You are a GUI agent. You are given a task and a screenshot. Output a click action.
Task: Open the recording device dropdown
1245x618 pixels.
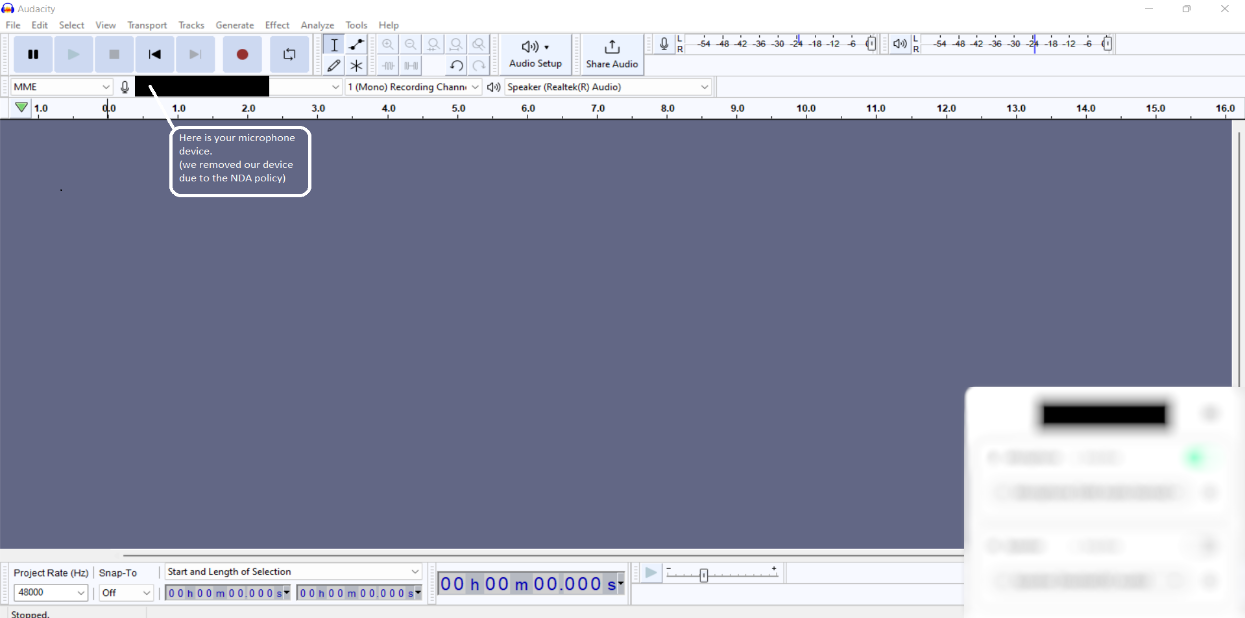pos(238,87)
